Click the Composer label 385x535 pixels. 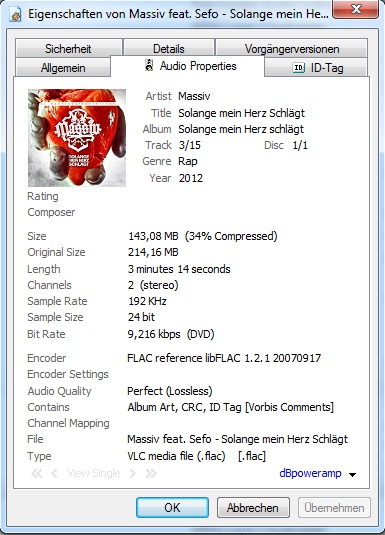point(51,212)
